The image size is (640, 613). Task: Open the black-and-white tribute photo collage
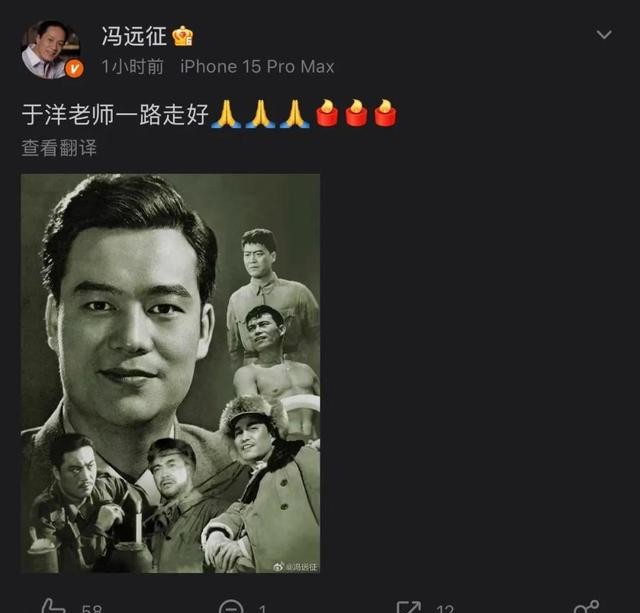coord(171,373)
